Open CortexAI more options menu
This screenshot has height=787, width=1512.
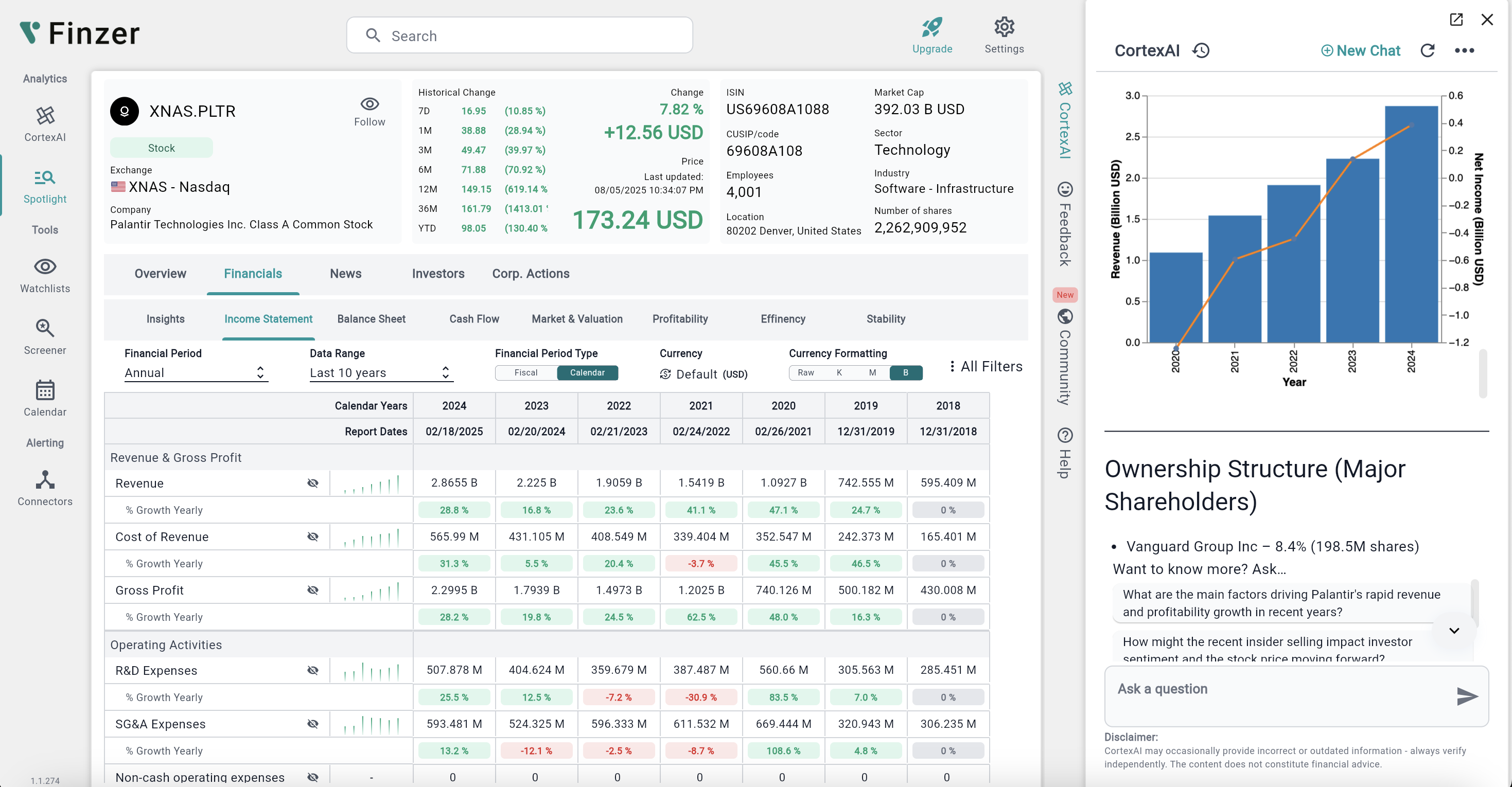(1464, 50)
